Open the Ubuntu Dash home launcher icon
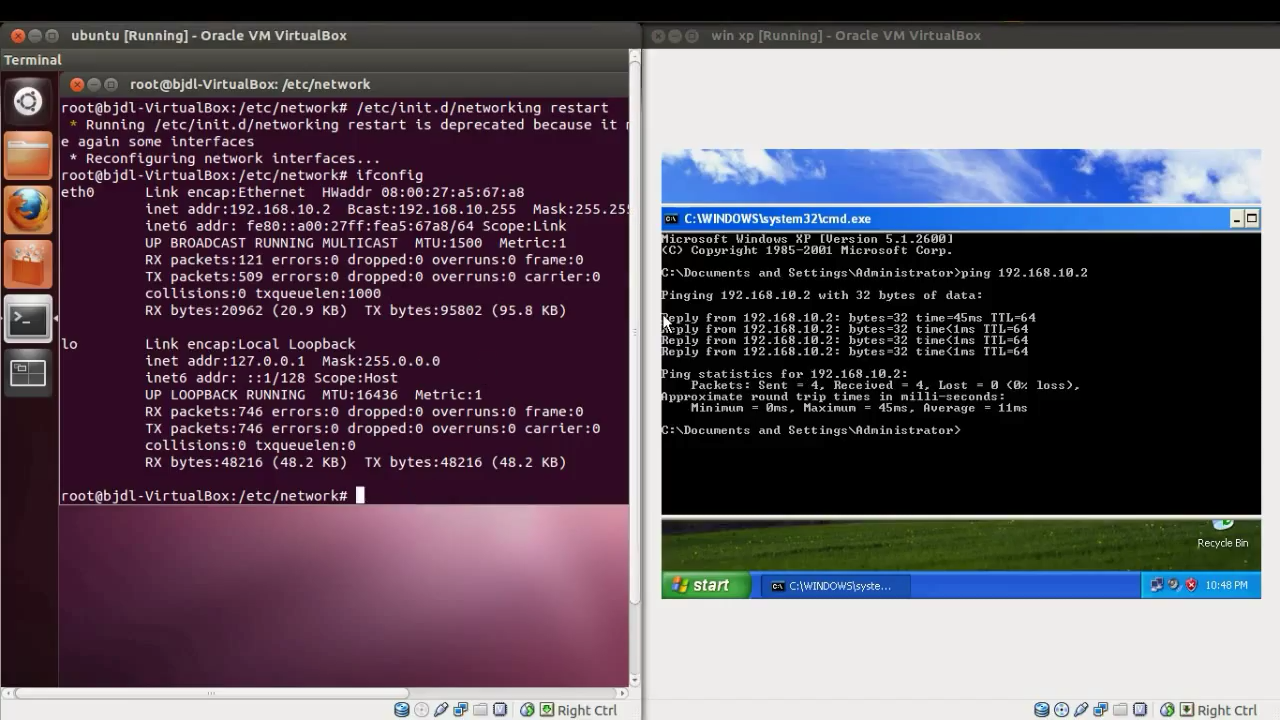Image resolution: width=1280 pixels, height=720 pixels. pos(28,101)
